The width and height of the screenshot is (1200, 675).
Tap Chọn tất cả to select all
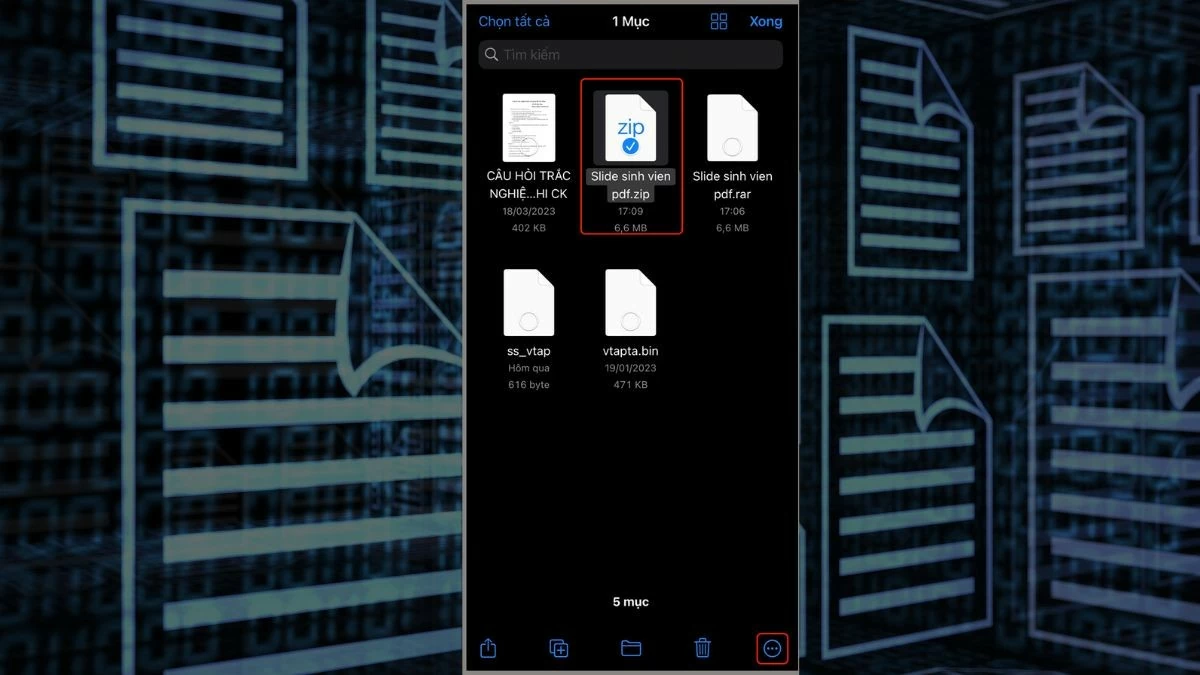516,21
